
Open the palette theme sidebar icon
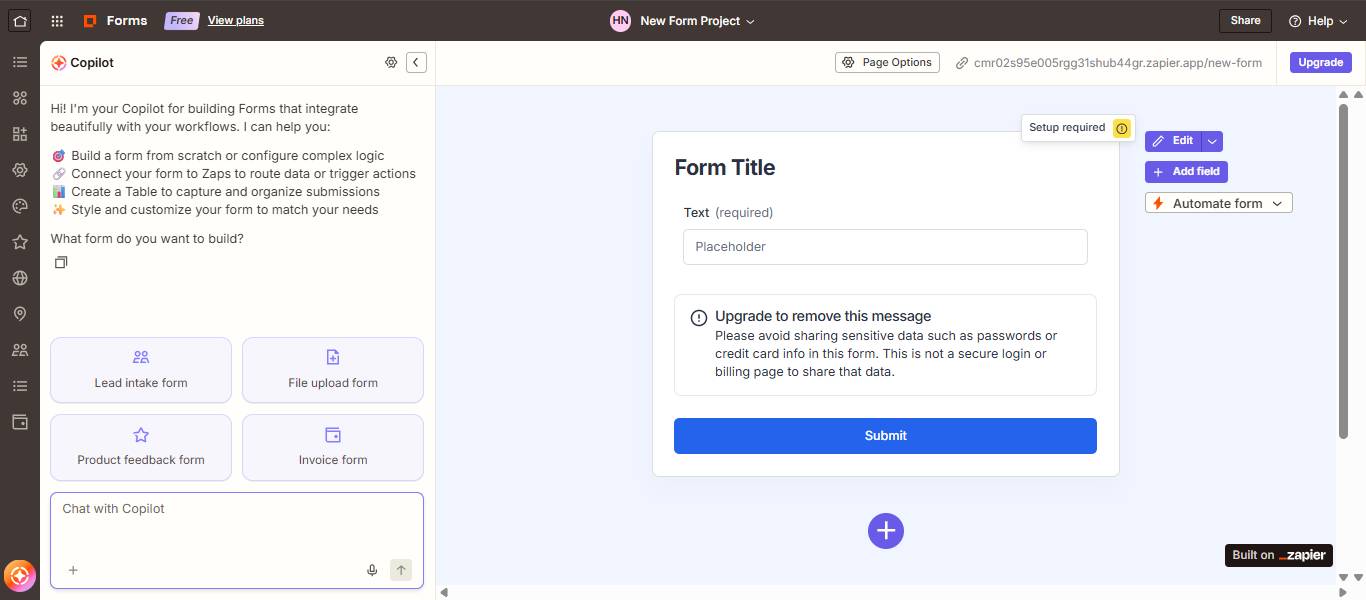pyautogui.click(x=19, y=206)
